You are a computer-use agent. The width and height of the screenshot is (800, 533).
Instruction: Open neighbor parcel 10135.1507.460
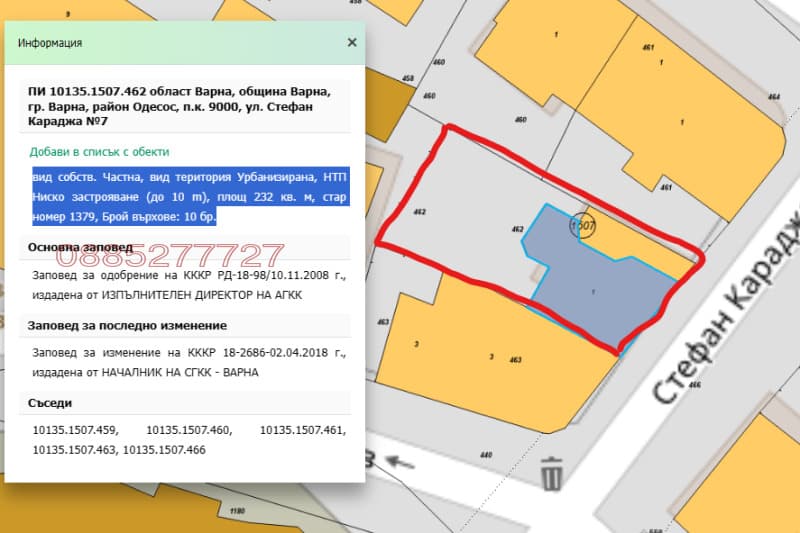(x=188, y=430)
